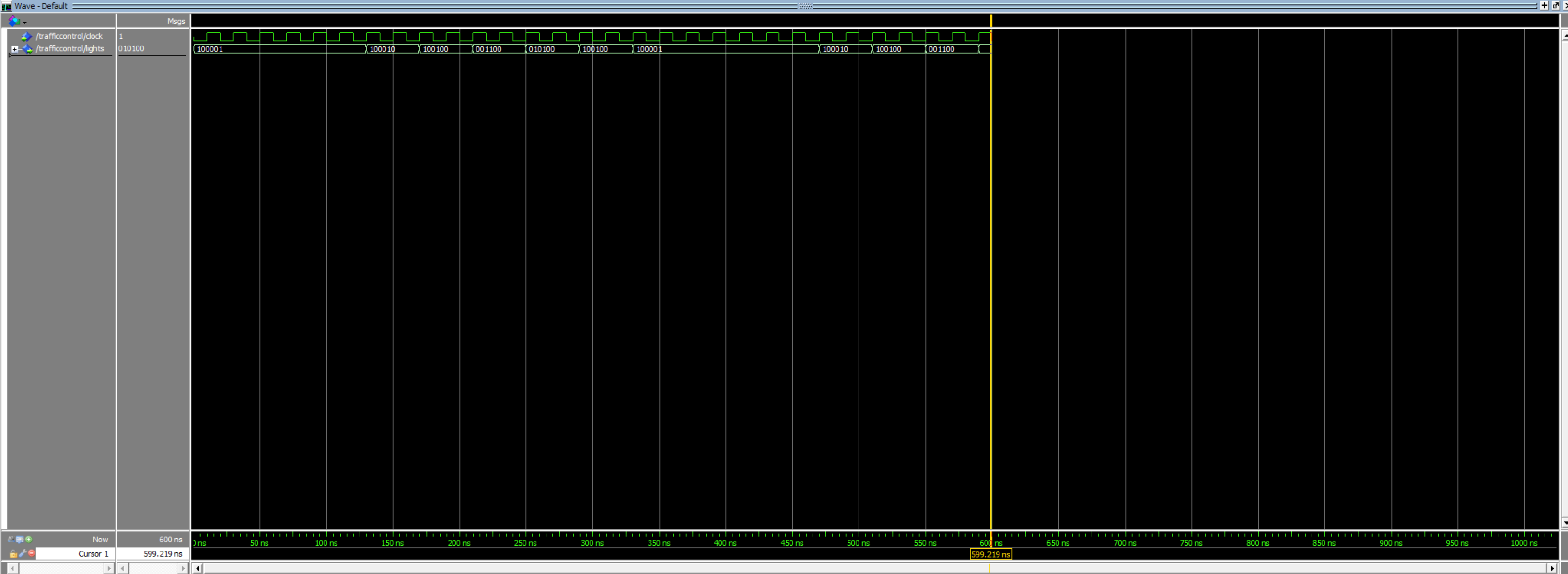Click the first 100001 lights segment
Image resolution: width=1568 pixels, height=574 pixels.
pyautogui.click(x=279, y=49)
